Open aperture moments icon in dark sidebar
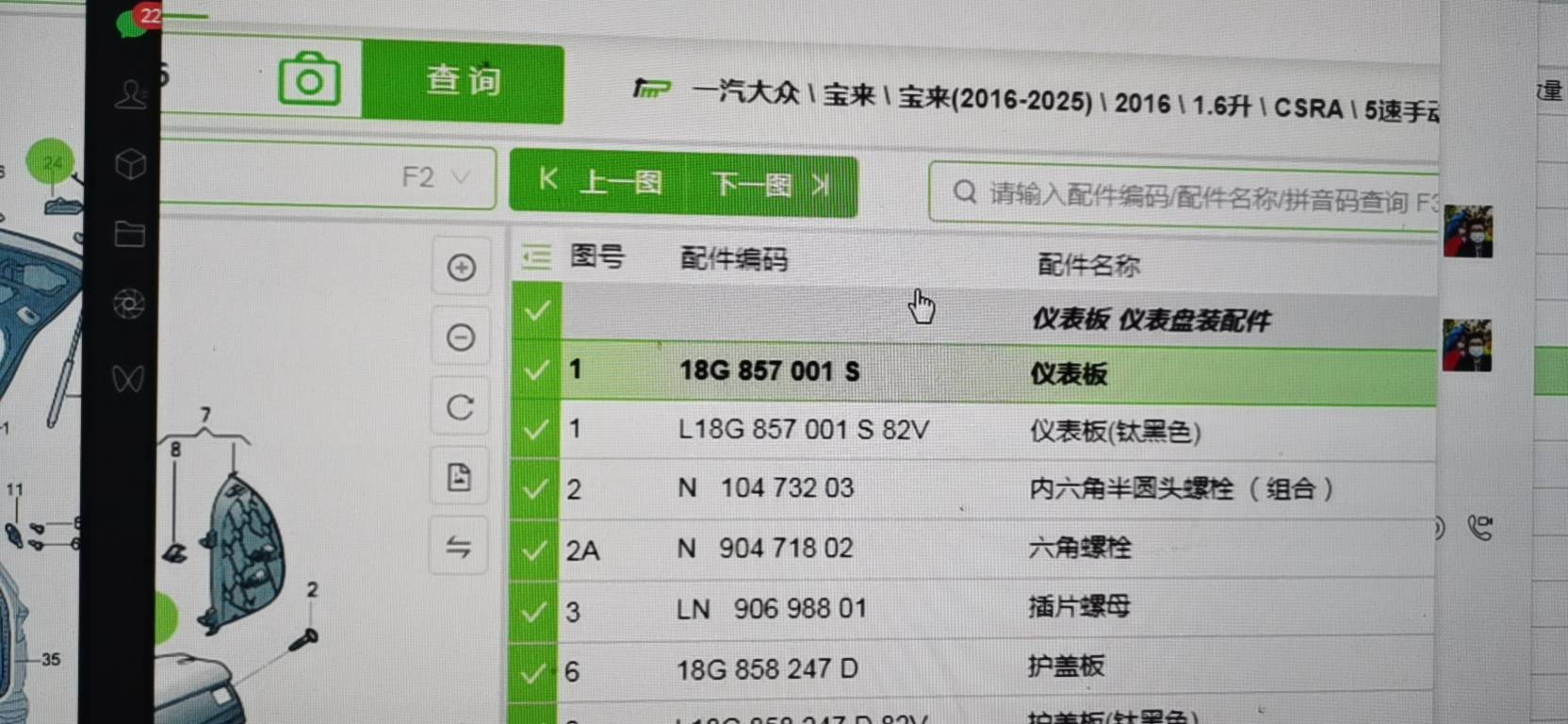This screenshot has width=1568, height=724. [x=128, y=304]
